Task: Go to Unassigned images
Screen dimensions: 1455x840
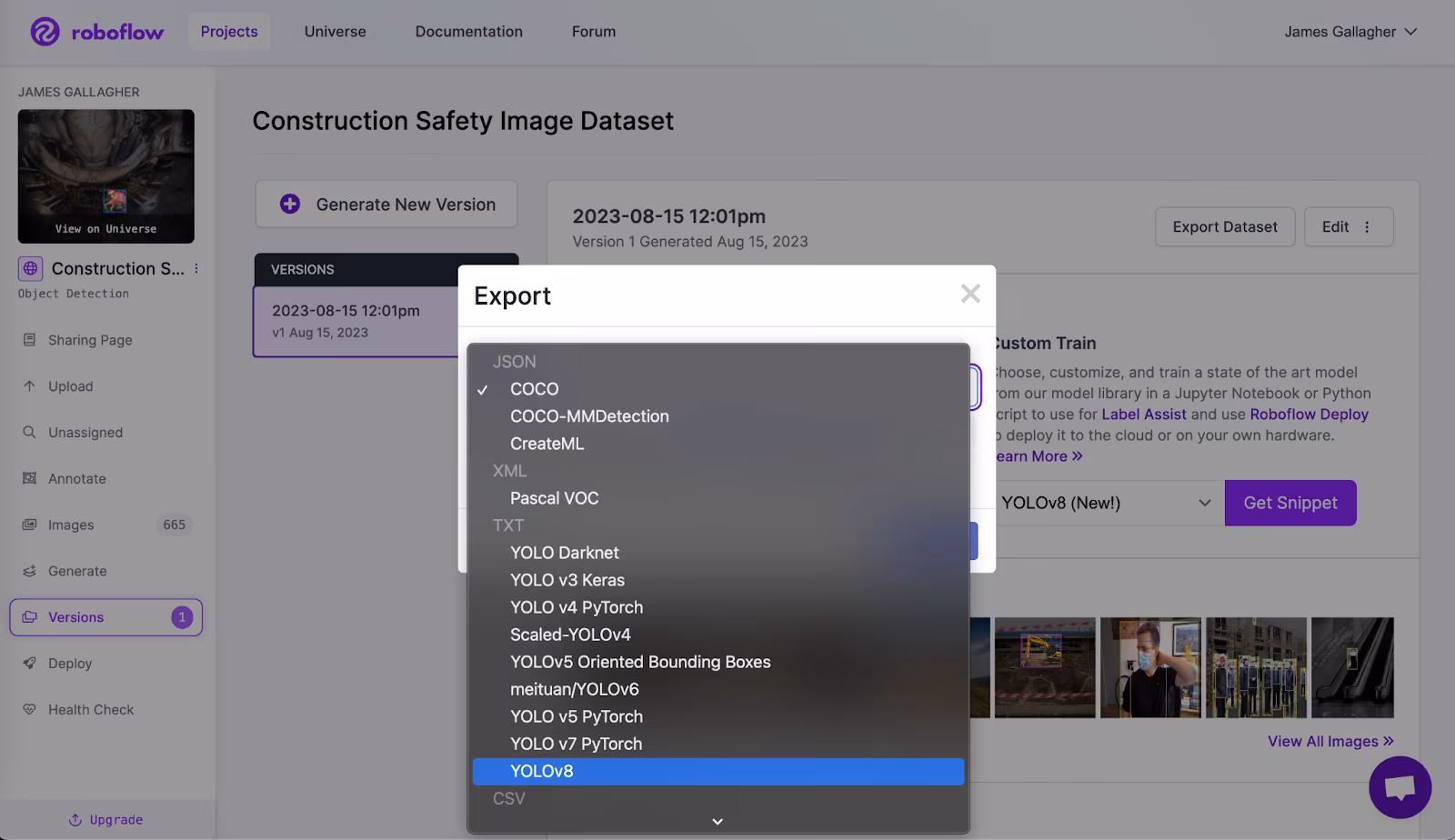Action: pos(85,433)
